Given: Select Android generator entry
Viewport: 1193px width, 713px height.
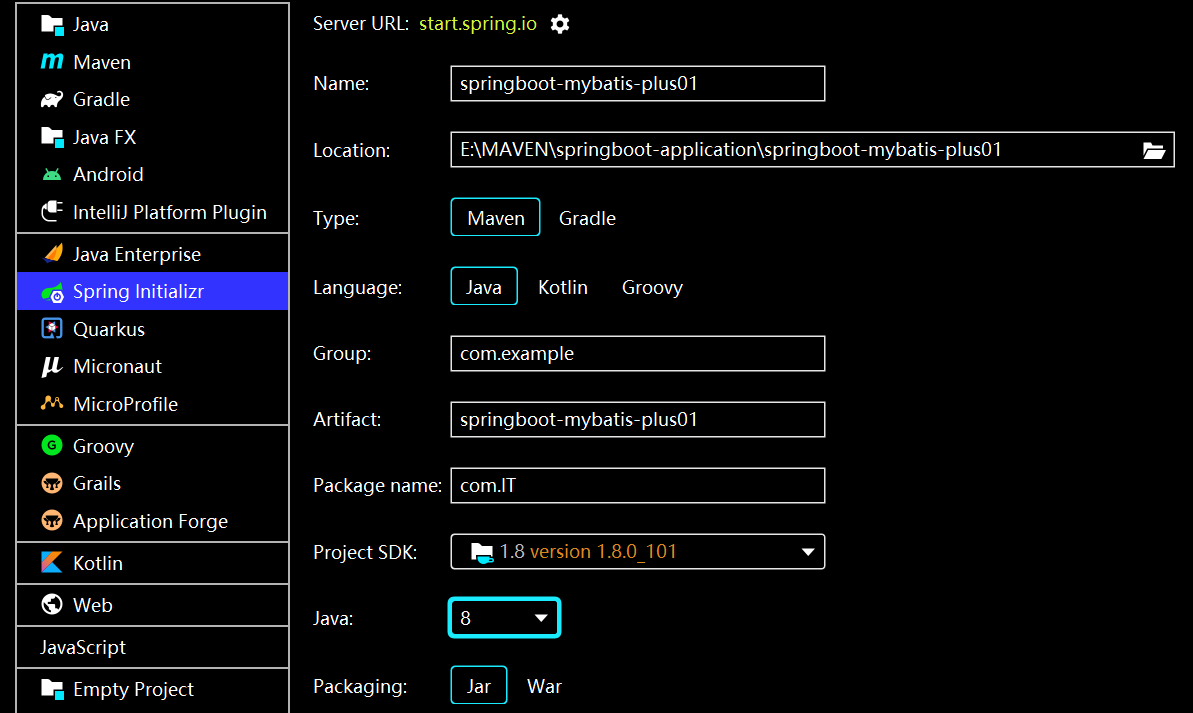Looking at the screenshot, I should click(x=152, y=174).
